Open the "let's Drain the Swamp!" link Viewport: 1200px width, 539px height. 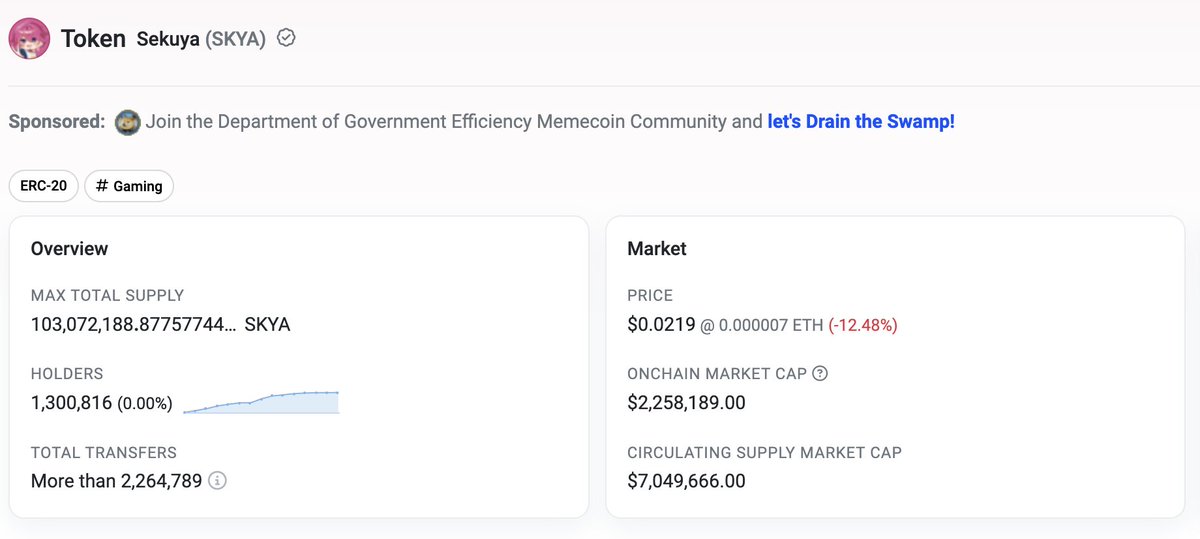861,122
